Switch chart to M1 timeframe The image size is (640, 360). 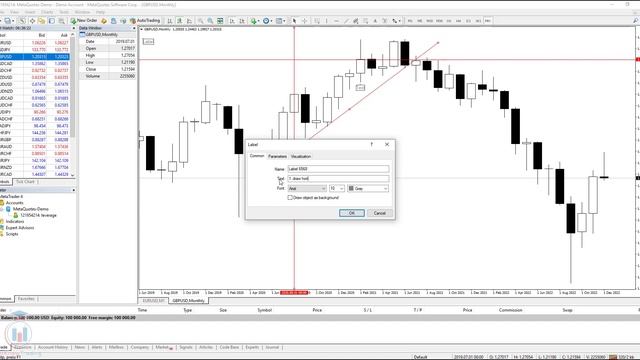click(x=410, y=20)
